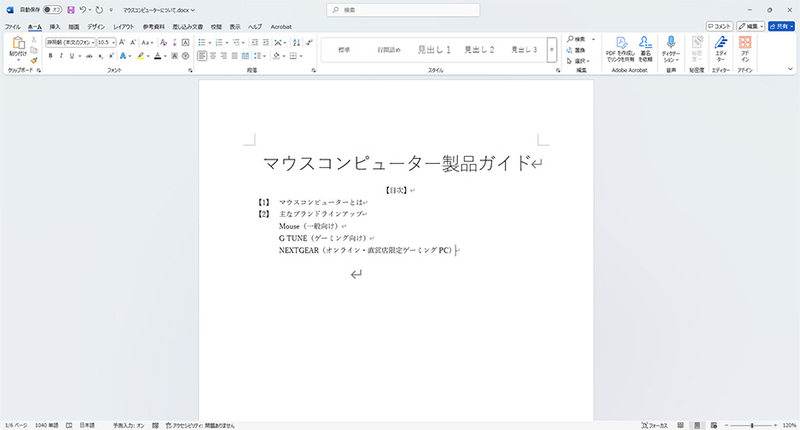Click the word count 1040 in status bar

coord(46,425)
